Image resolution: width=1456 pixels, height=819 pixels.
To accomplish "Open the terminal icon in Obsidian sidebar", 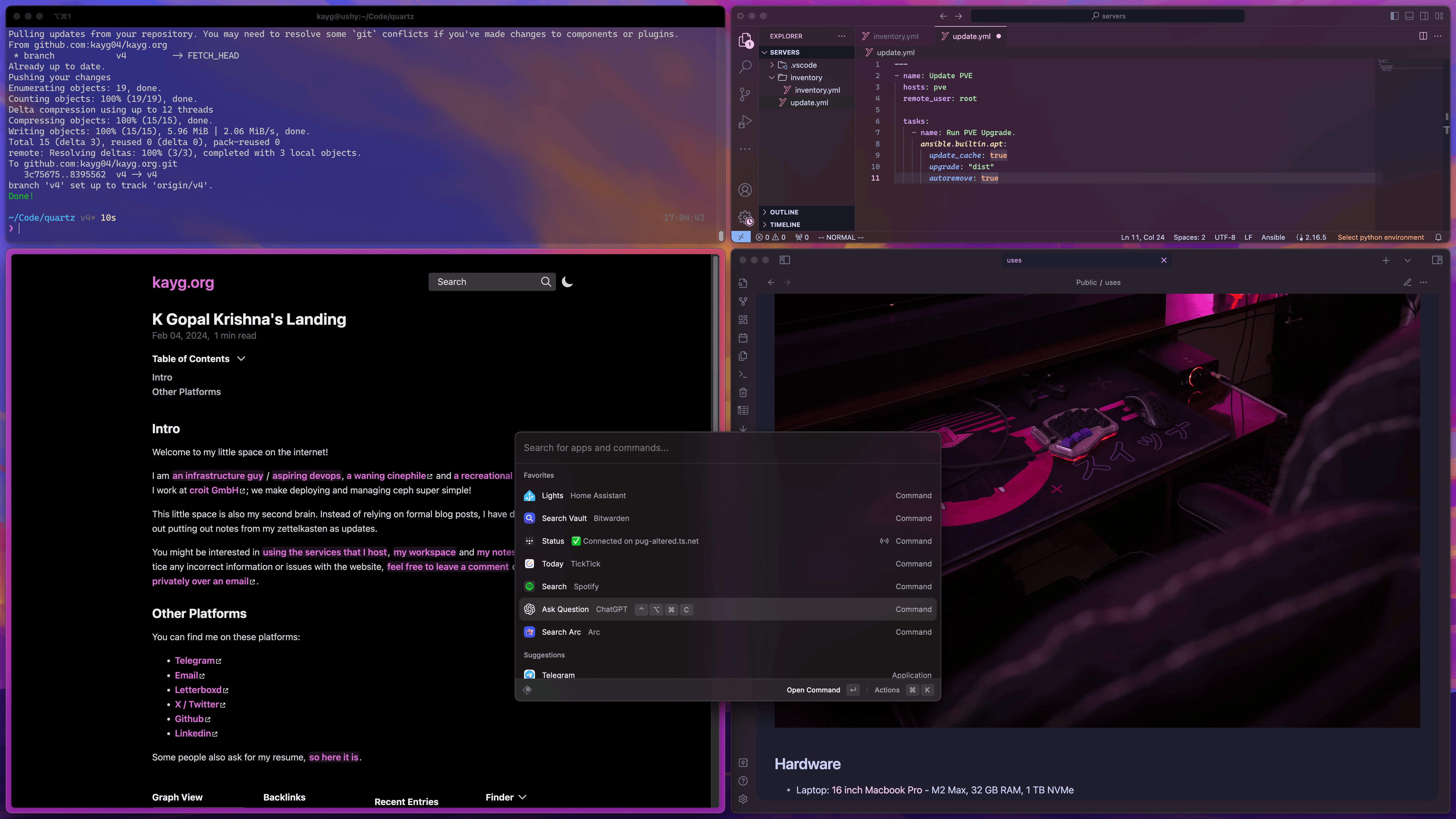I will coord(743,374).
